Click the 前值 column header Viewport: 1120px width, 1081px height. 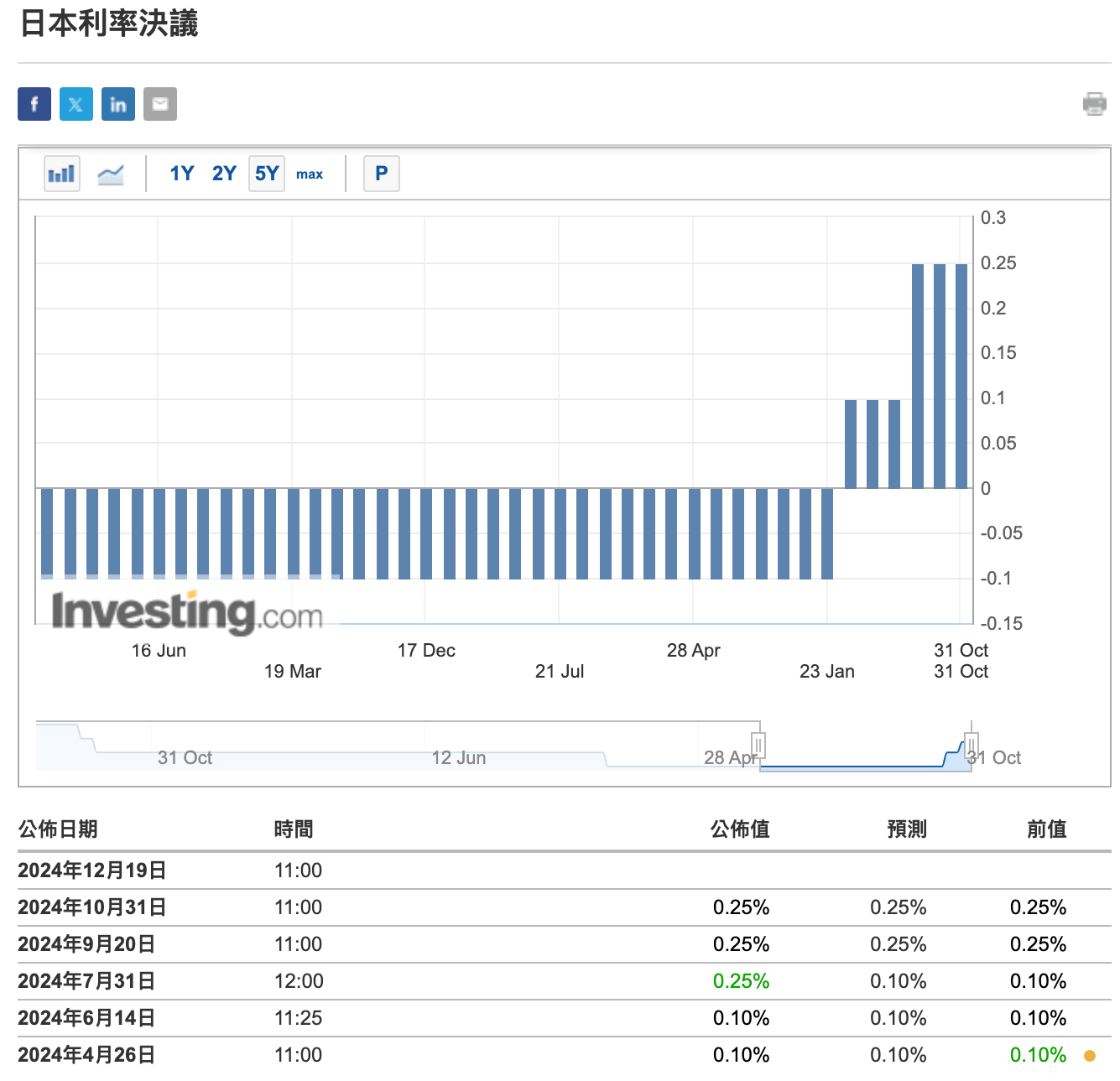(1047, 829)
